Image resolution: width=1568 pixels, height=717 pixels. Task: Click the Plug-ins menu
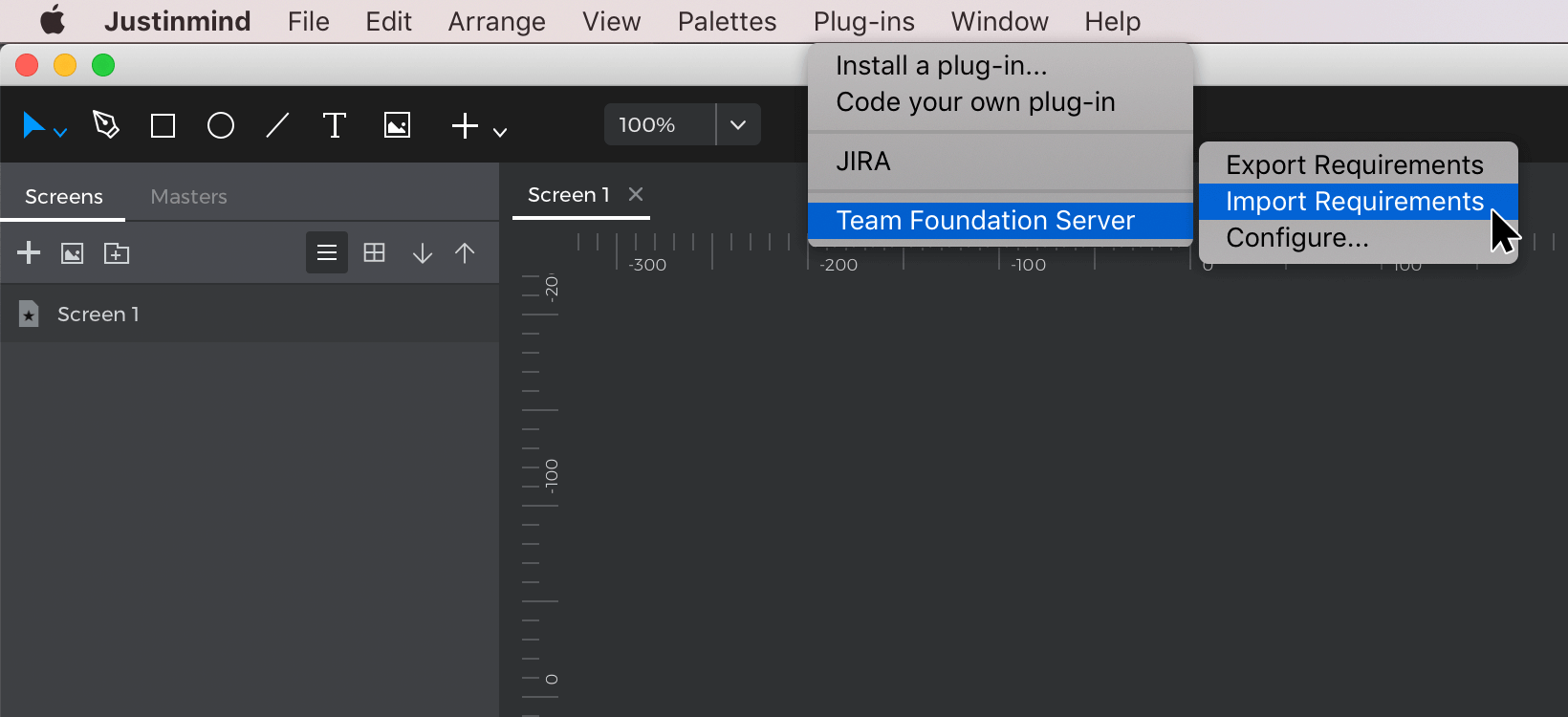click(x=864, y=21)
